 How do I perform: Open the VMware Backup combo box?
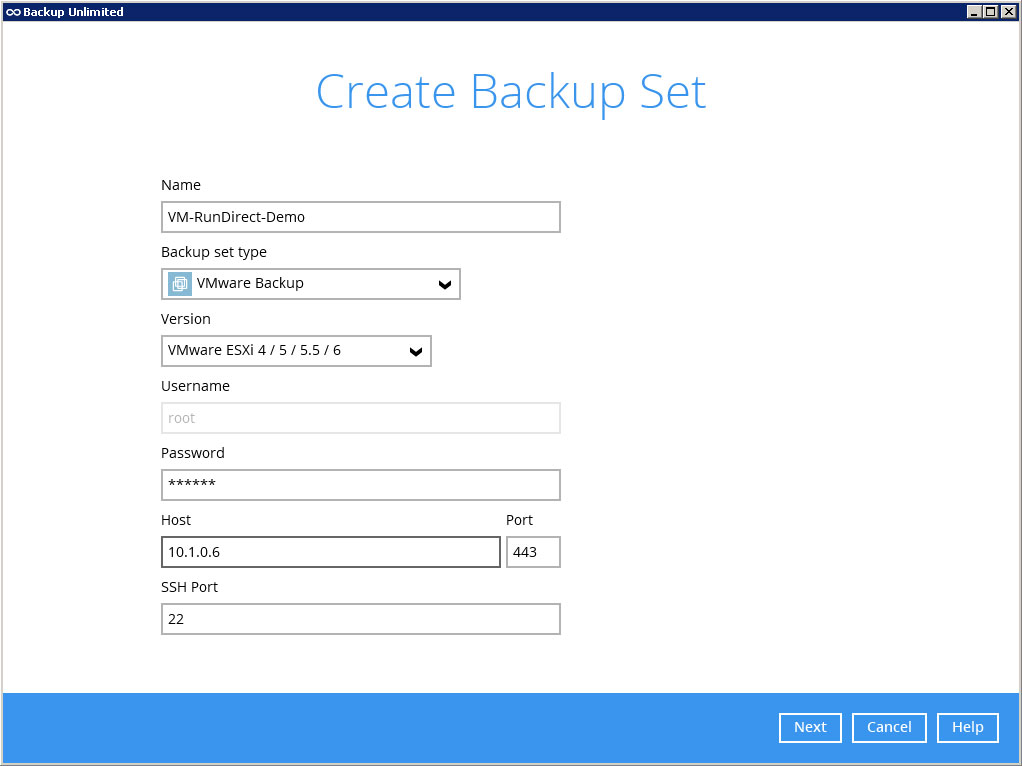point(310,284)
